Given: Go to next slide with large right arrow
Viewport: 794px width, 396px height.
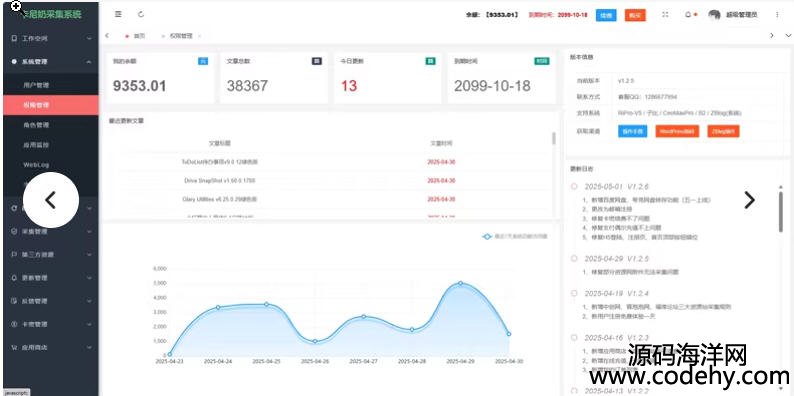Looking at the screenshot, I should coord(749,200).
